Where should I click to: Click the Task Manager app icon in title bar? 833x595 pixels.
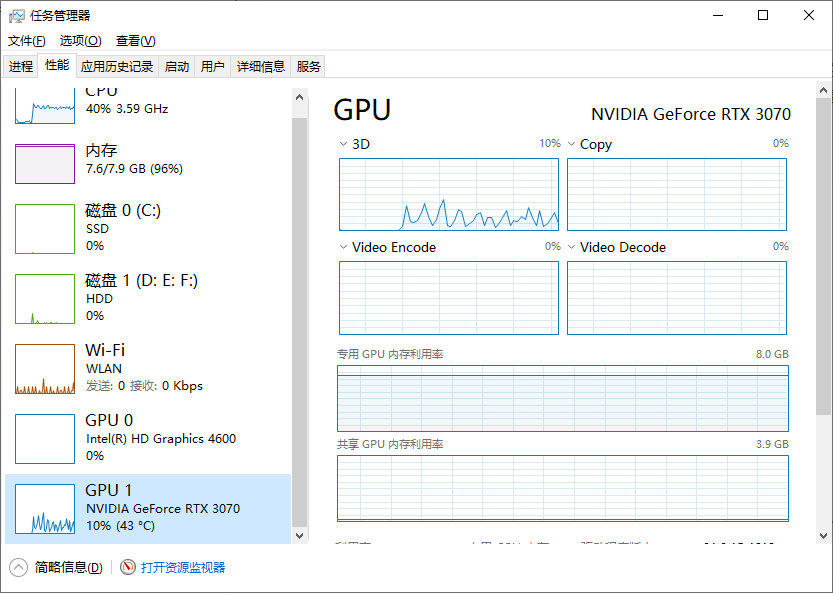tap(16, 15)
